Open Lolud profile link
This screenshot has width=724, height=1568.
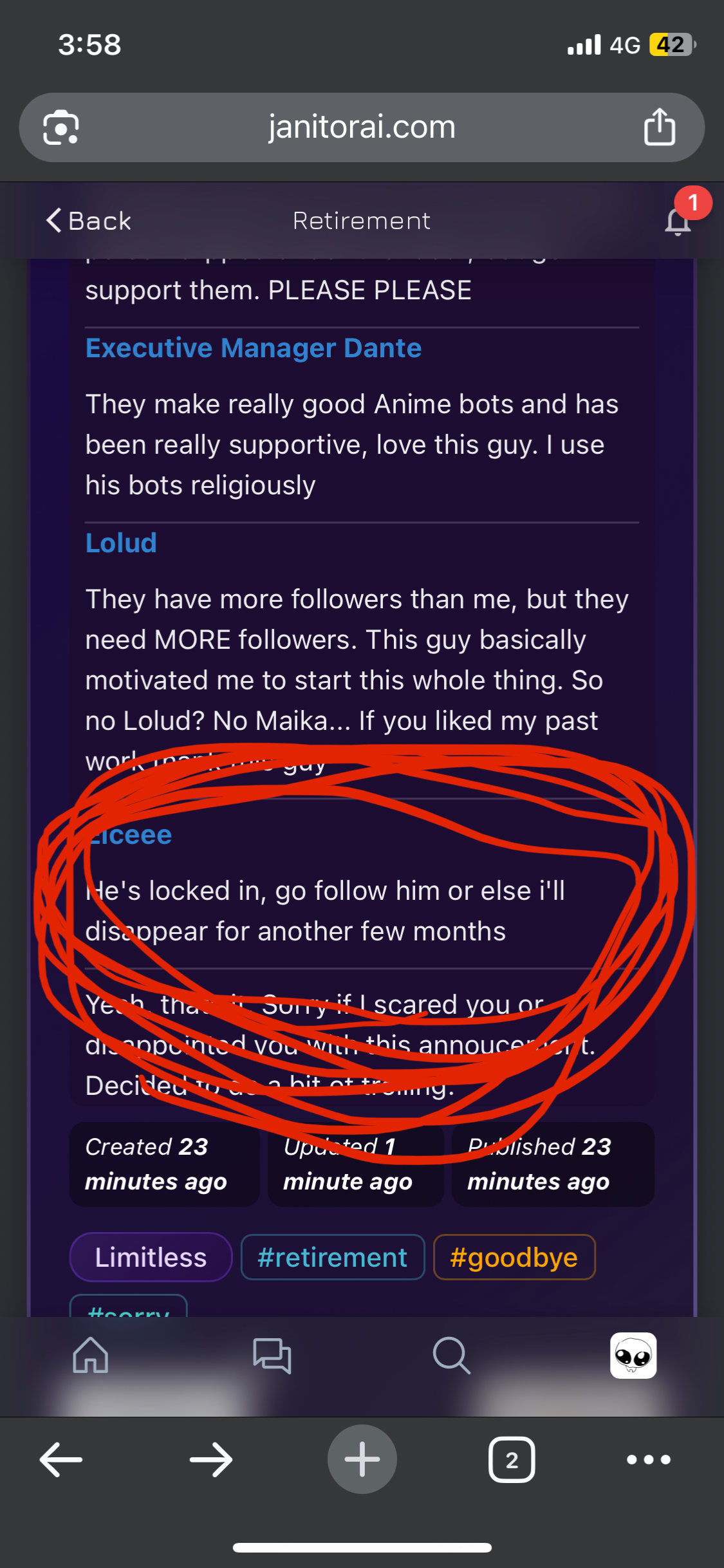point(121,543)
